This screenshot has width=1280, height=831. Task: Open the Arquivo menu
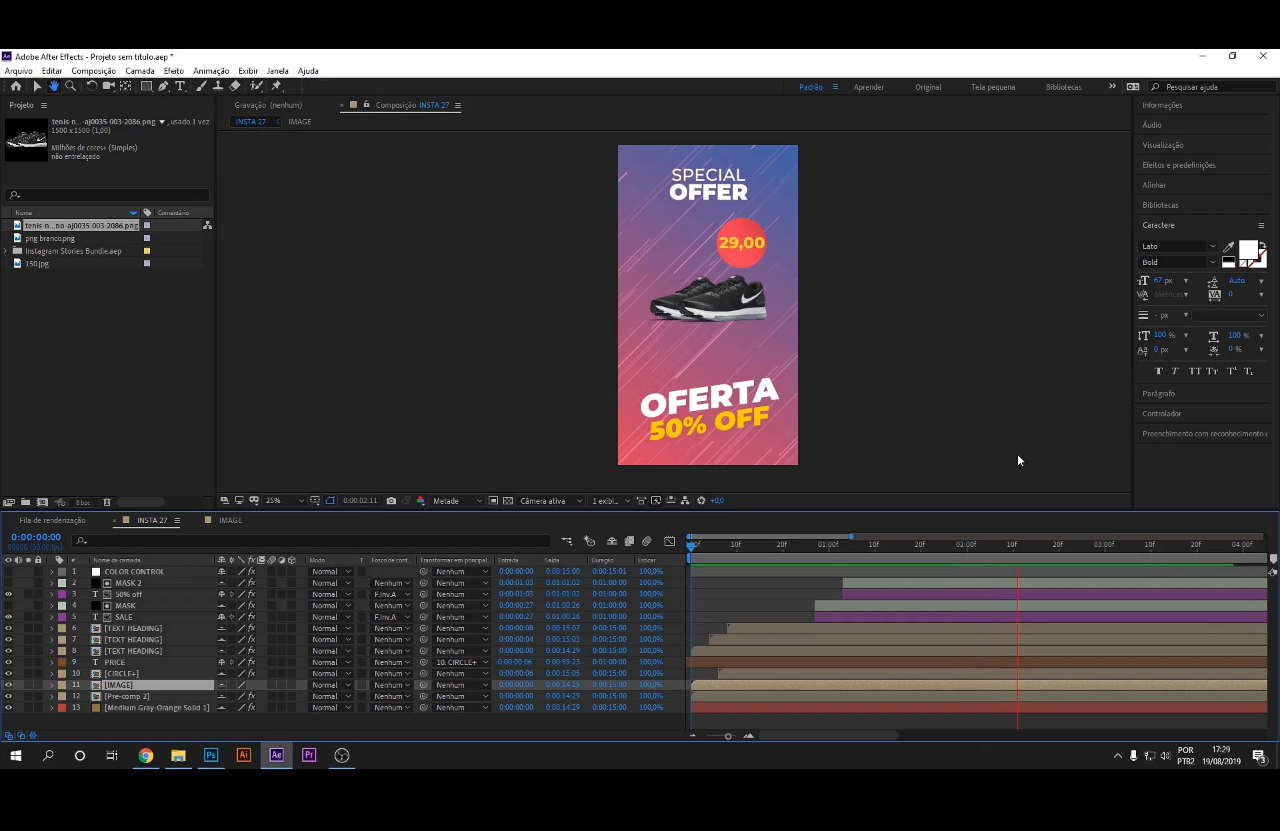click(18, 71)
